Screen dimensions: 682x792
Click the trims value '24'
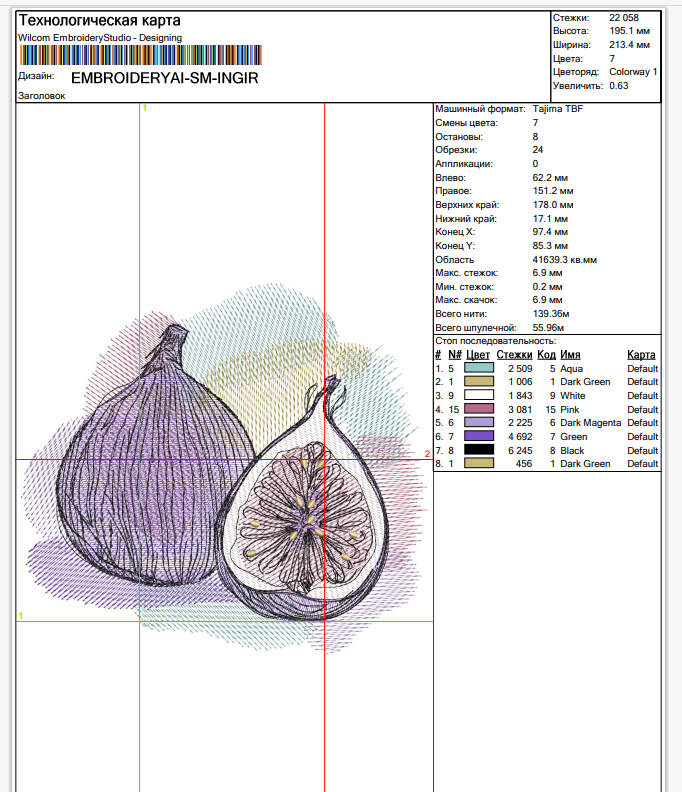538,150
